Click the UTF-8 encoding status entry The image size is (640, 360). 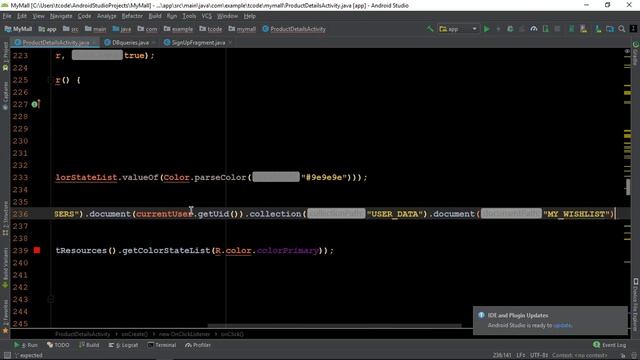point(539,356)
